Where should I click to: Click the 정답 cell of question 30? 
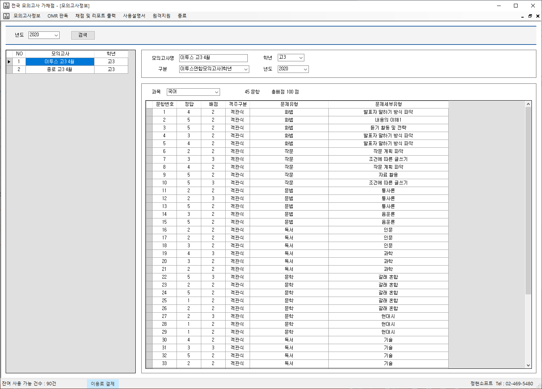click(x=188, y=340)
